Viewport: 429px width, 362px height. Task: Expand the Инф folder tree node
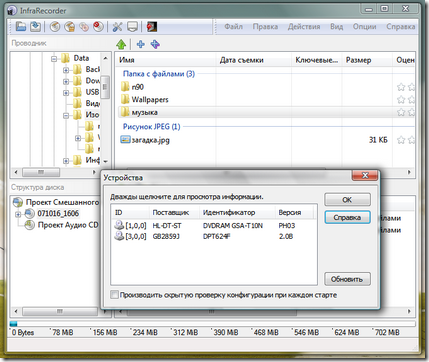click(66, 161)
